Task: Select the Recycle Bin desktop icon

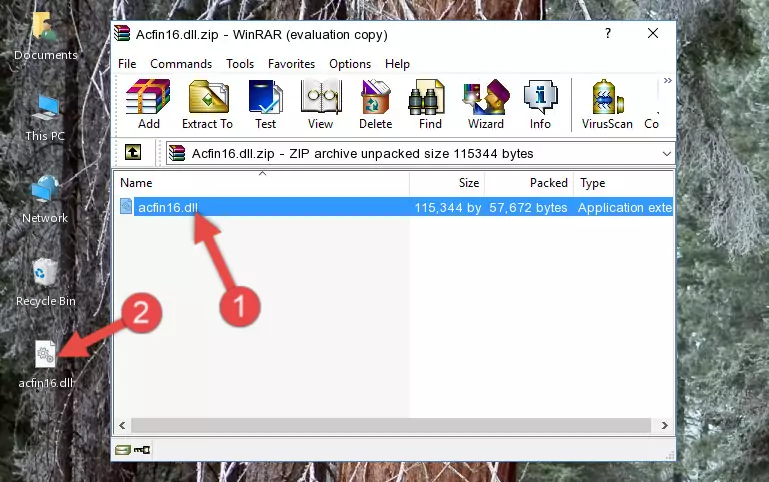Action: [x=45, y=282]
